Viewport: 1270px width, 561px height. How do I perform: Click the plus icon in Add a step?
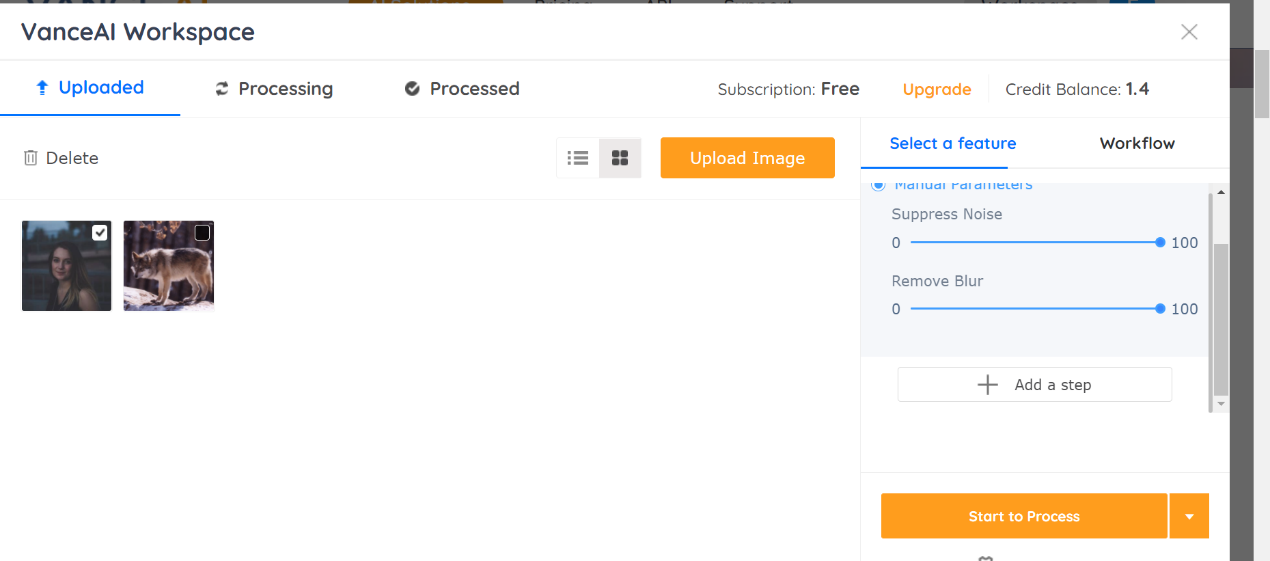987,385
